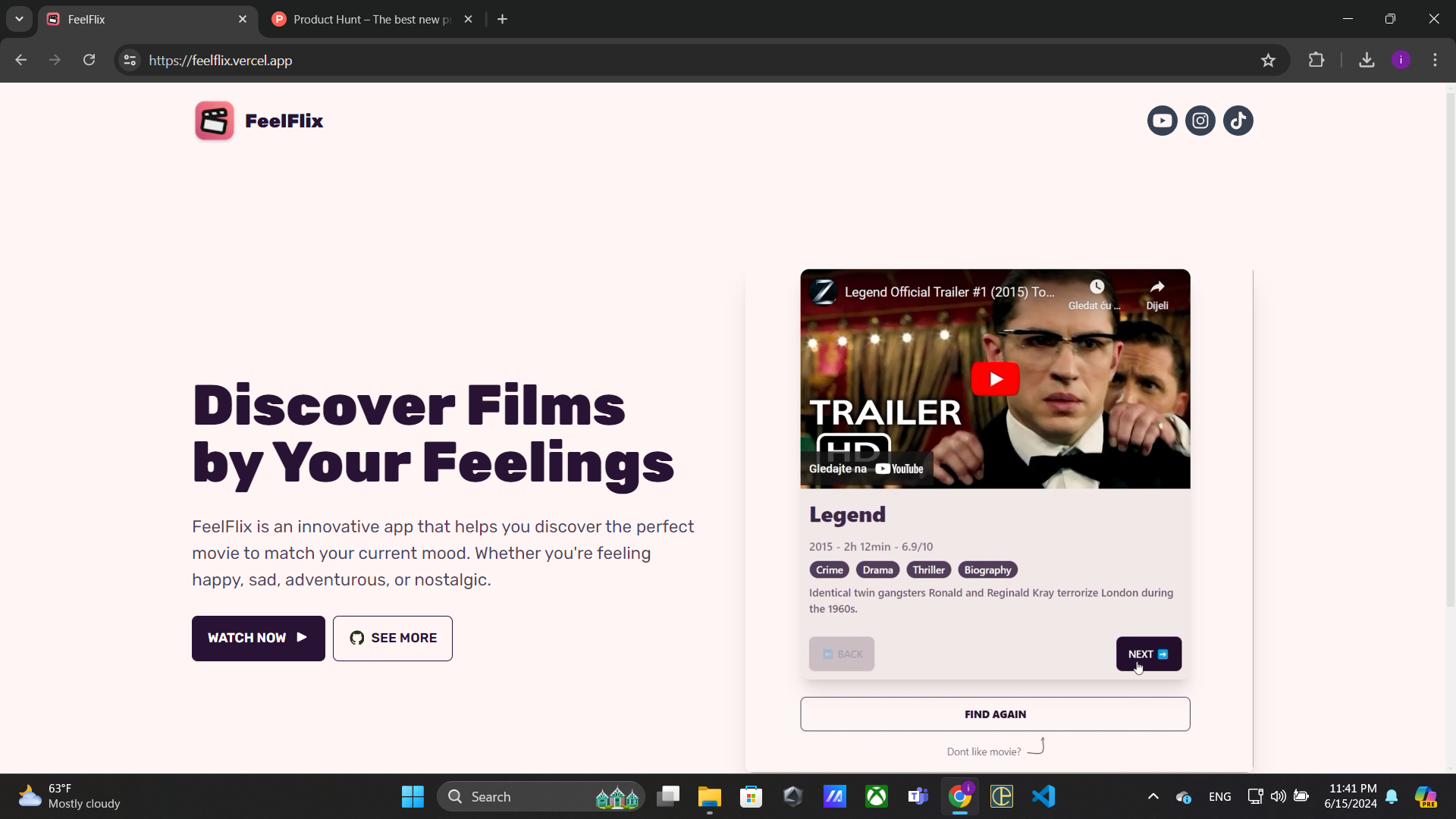Viewport: 1456px width, 819px height.
Task: Open a new browser tab
Action: 502,19
